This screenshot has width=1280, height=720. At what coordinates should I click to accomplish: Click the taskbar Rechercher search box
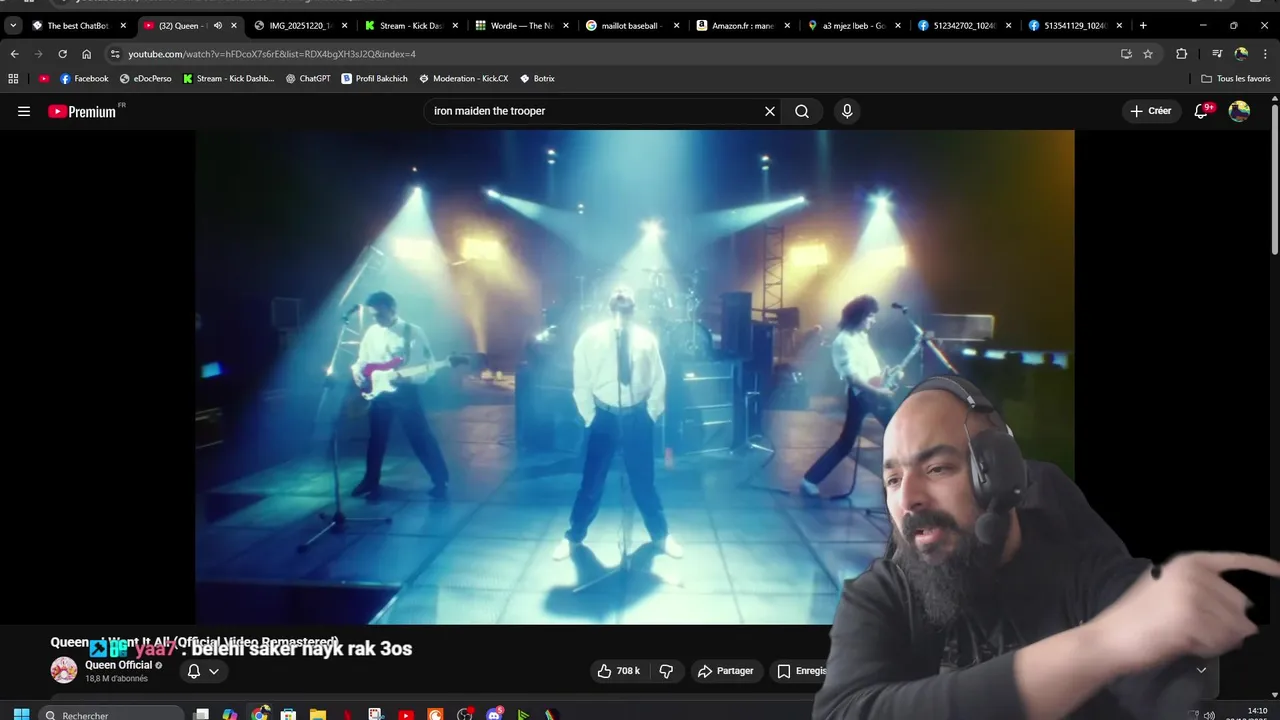(111, 714)
